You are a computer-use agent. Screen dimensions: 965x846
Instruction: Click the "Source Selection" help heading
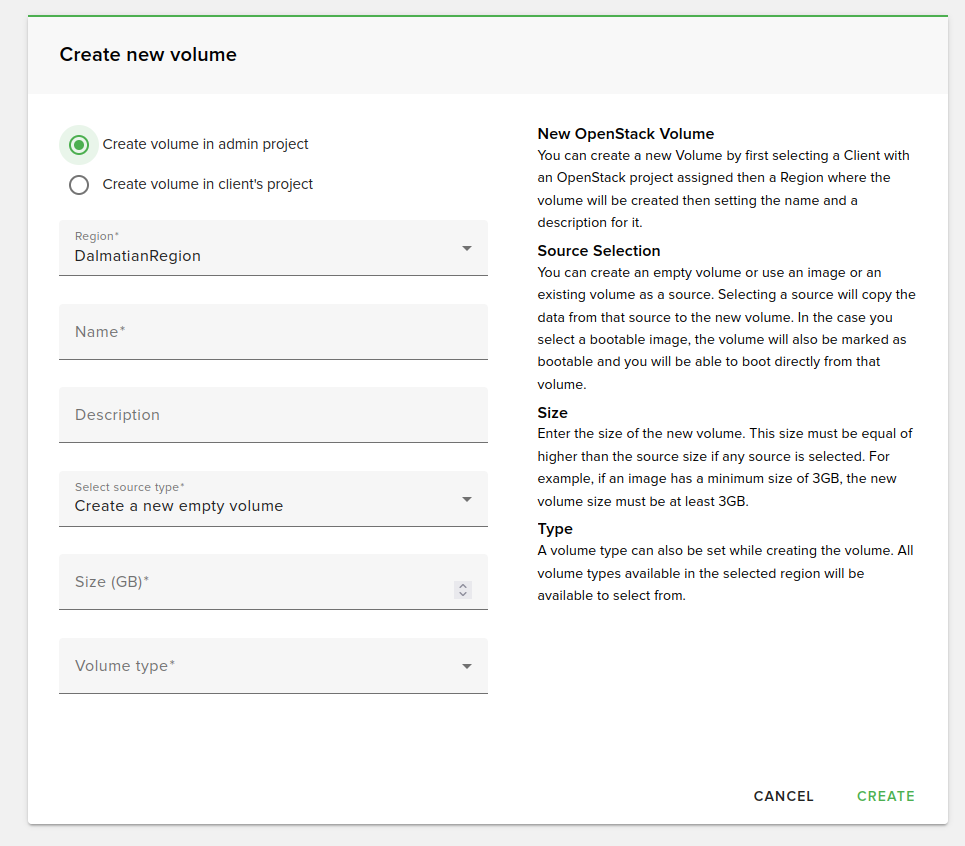[x=598, y=250]
